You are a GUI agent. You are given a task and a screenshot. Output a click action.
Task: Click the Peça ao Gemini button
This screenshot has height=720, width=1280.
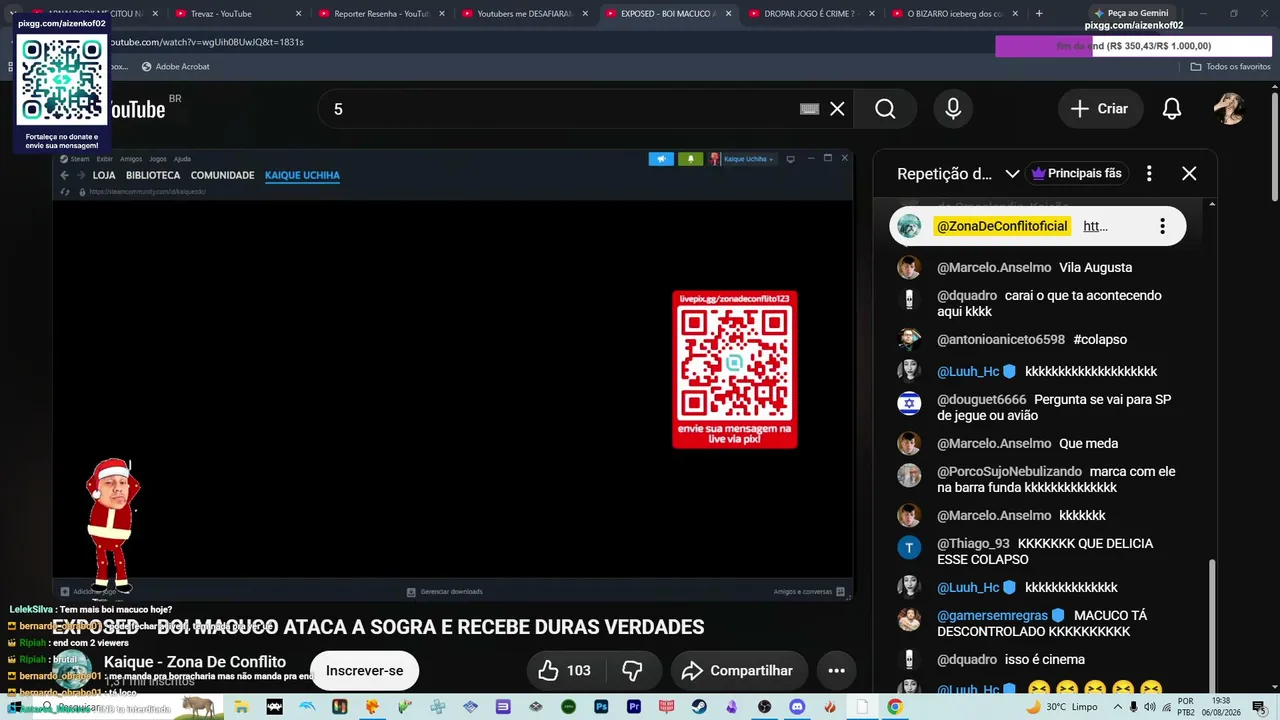1130,13
